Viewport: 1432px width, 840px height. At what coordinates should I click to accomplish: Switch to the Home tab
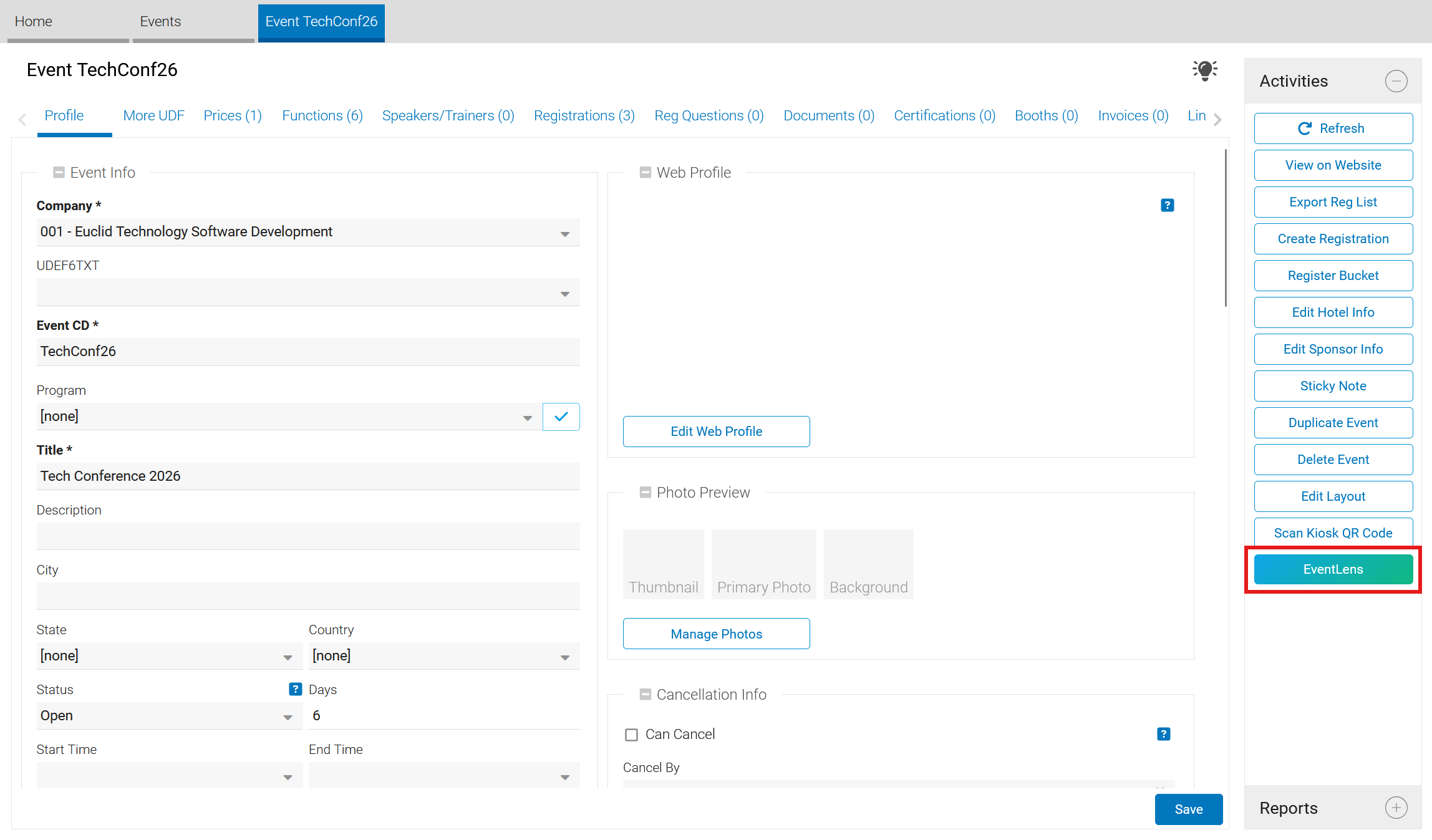tap(68, 22)
